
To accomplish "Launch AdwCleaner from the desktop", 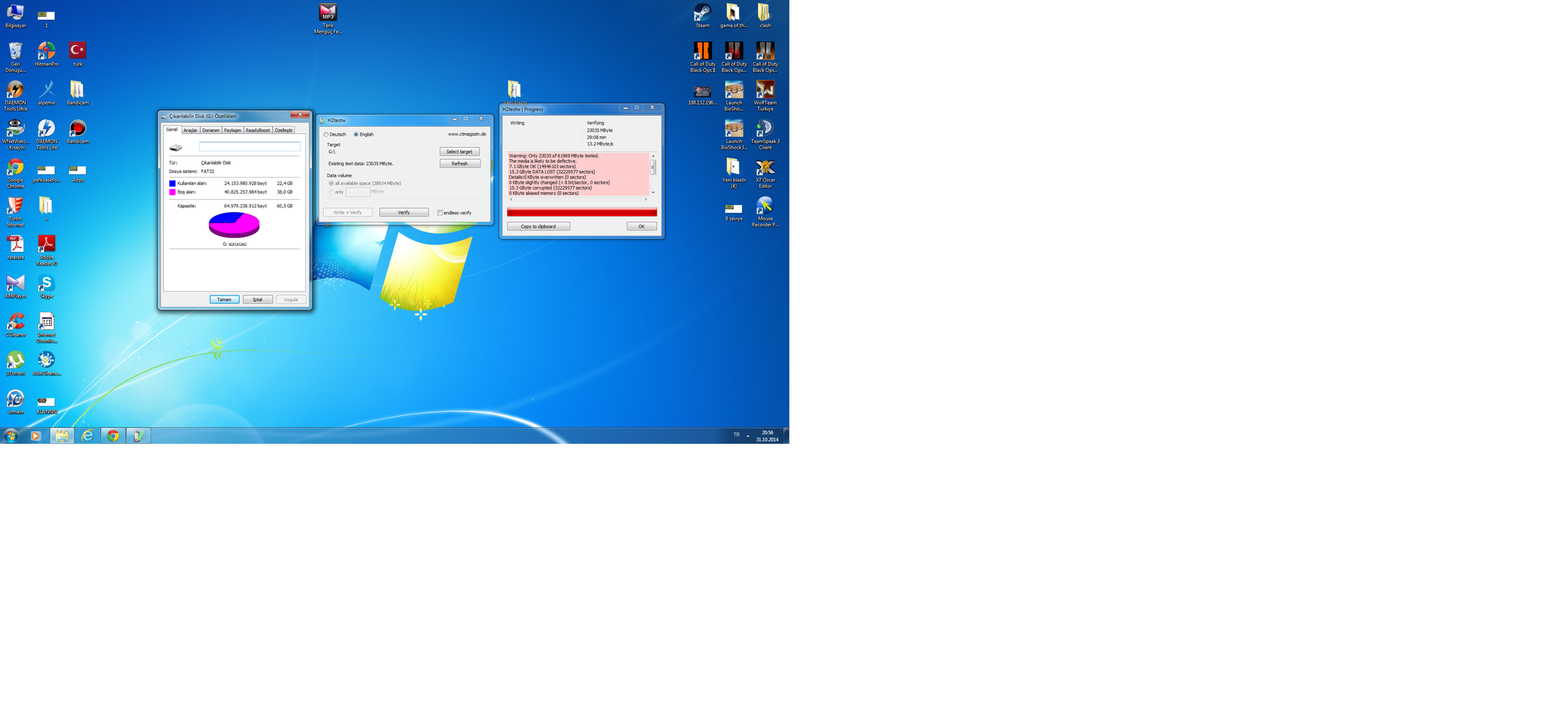I will point(47,363).
